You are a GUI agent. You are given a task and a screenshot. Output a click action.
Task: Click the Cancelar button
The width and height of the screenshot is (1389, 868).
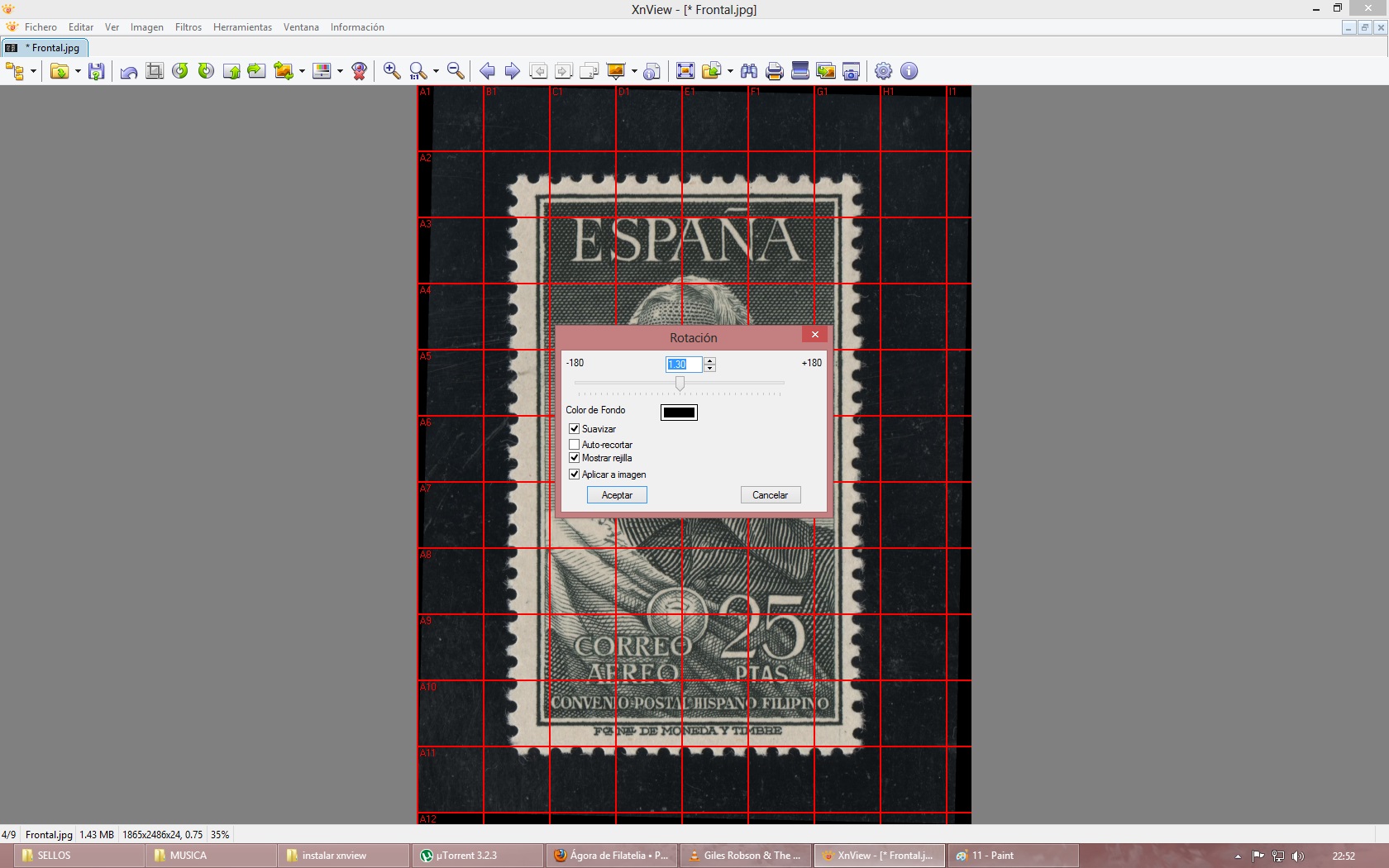(770, 495)
